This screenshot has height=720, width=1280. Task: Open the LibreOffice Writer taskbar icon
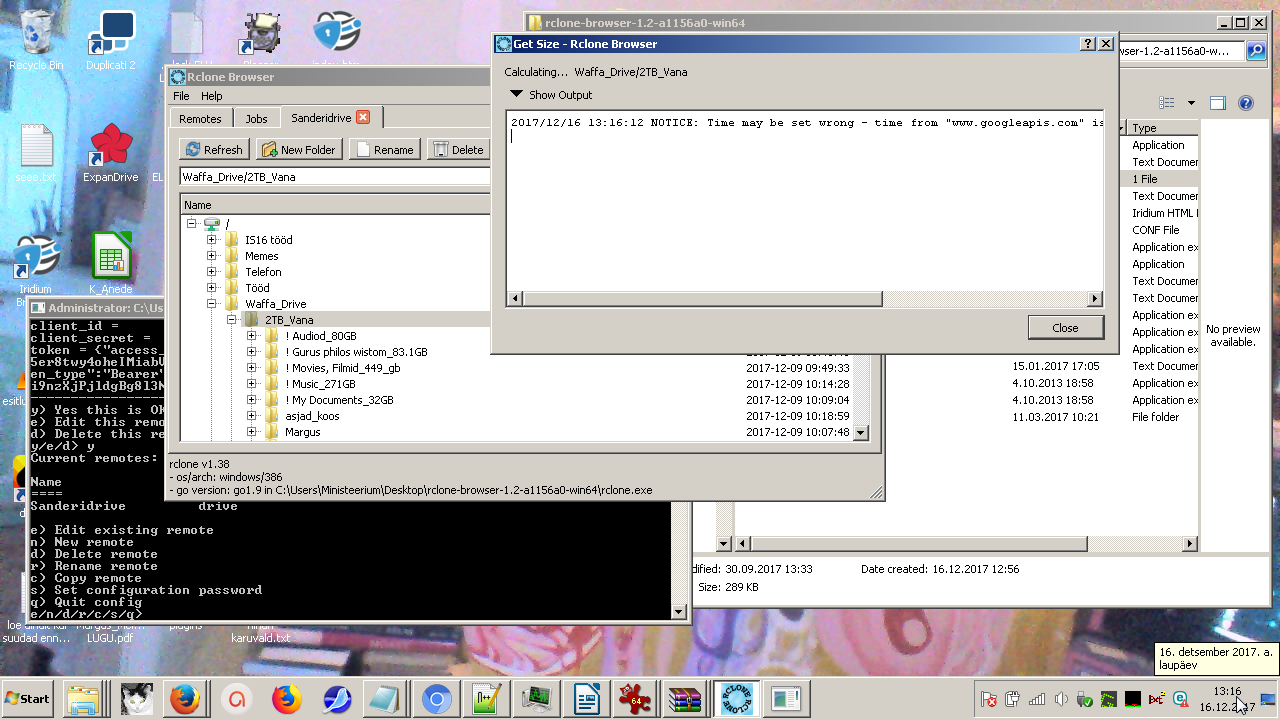(586, 699)
